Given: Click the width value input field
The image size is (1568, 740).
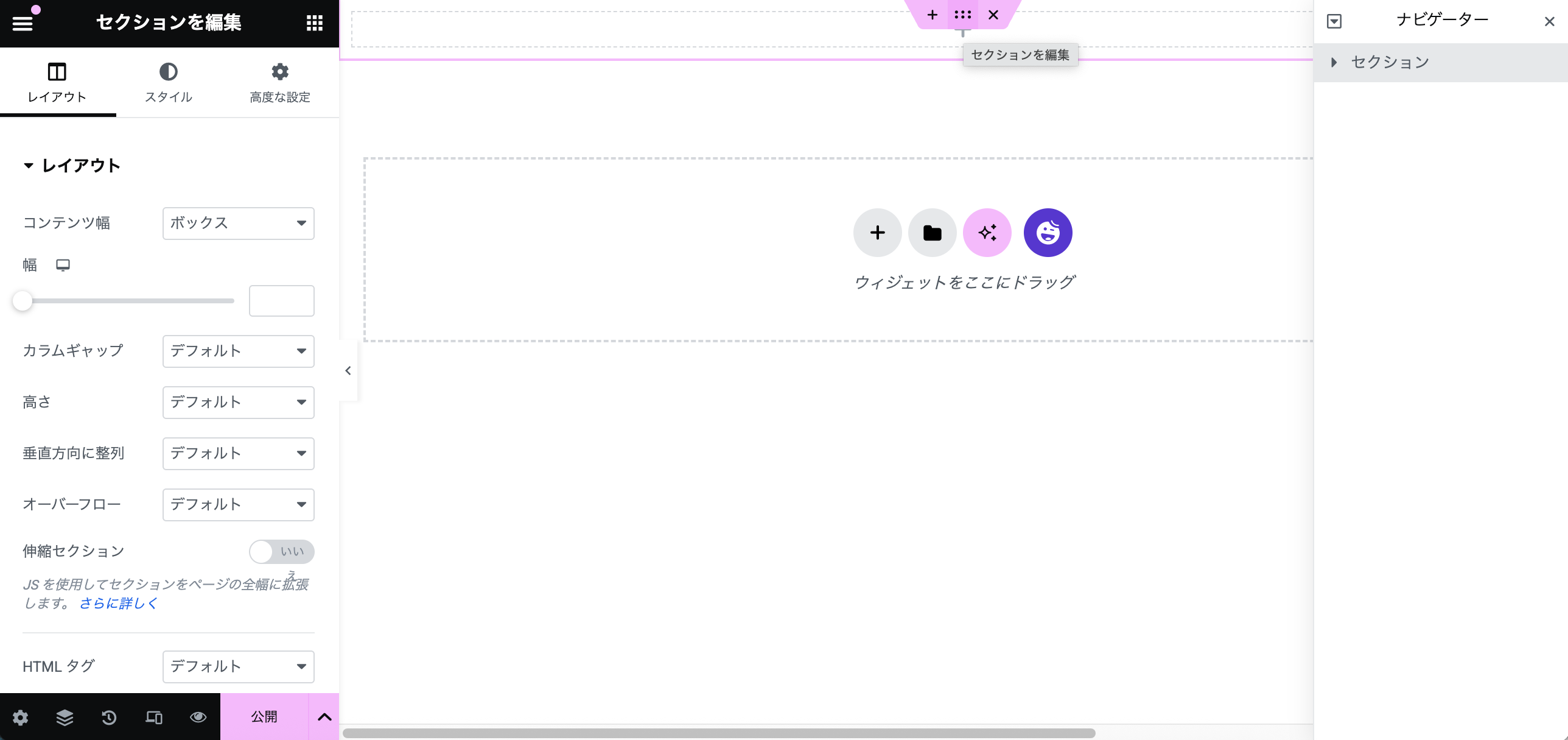Looking at the screenshot, I should [281, 301].
